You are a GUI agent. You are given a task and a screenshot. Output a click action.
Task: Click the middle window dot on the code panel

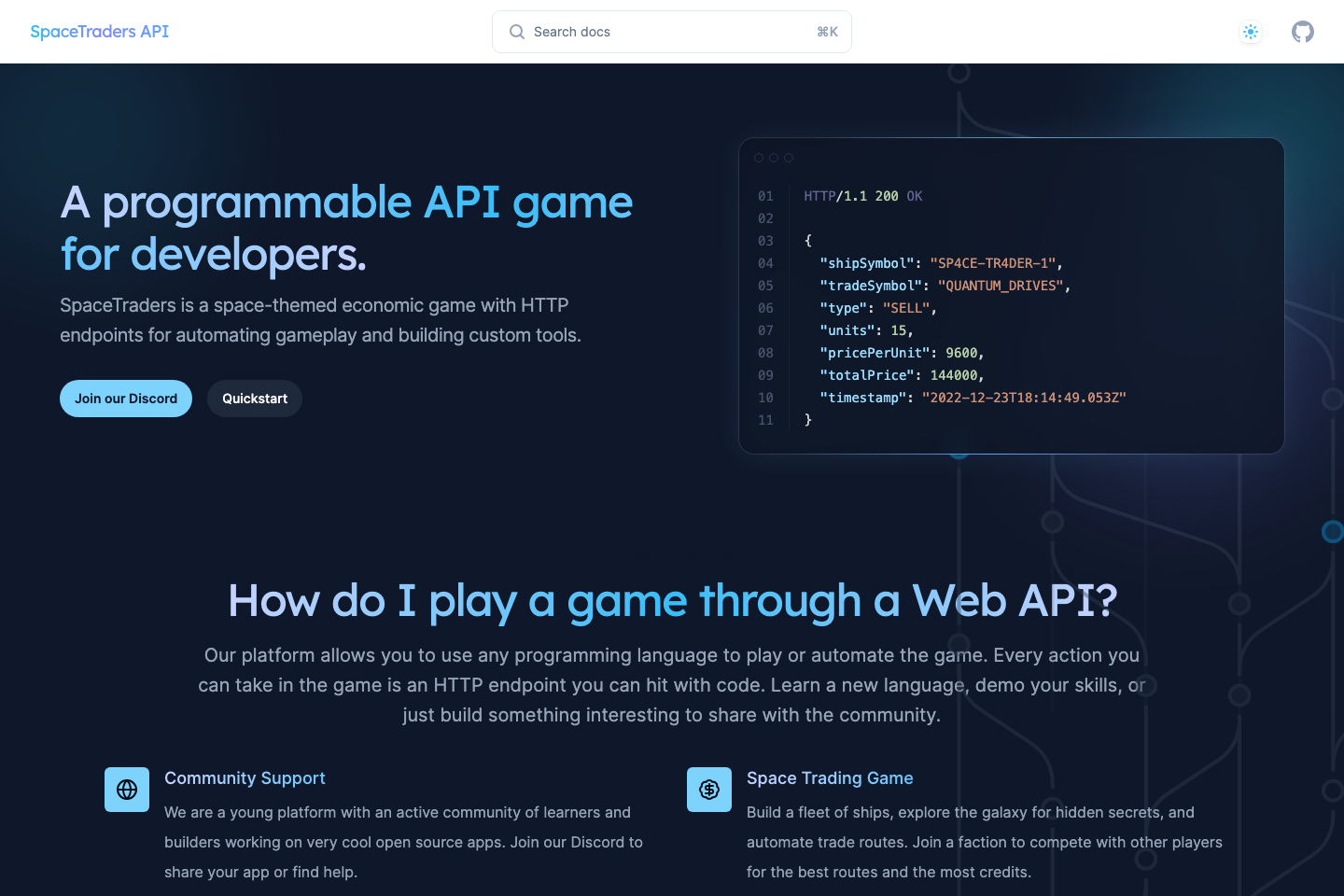(774, 158)
